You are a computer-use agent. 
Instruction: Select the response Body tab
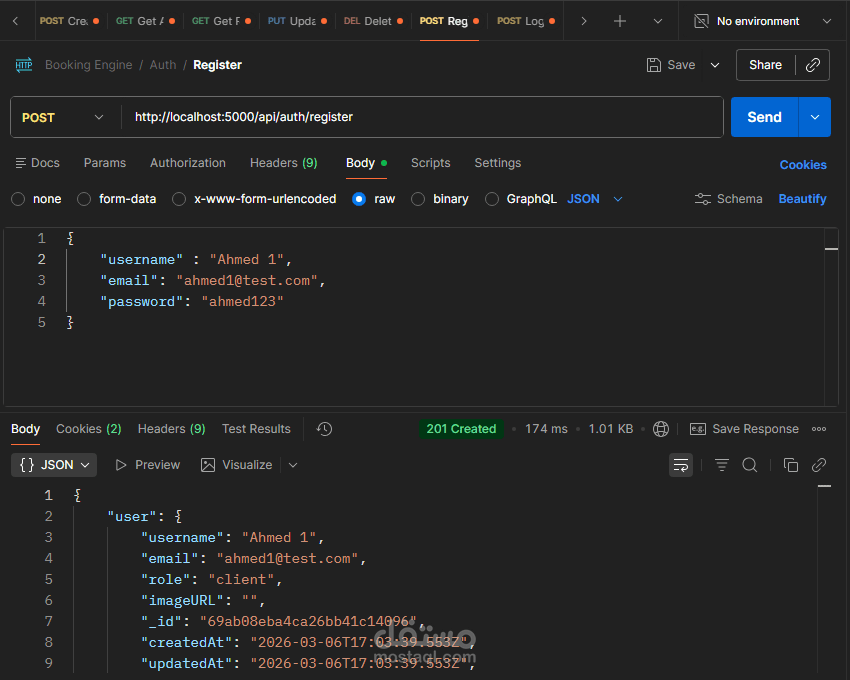[25, 429]
